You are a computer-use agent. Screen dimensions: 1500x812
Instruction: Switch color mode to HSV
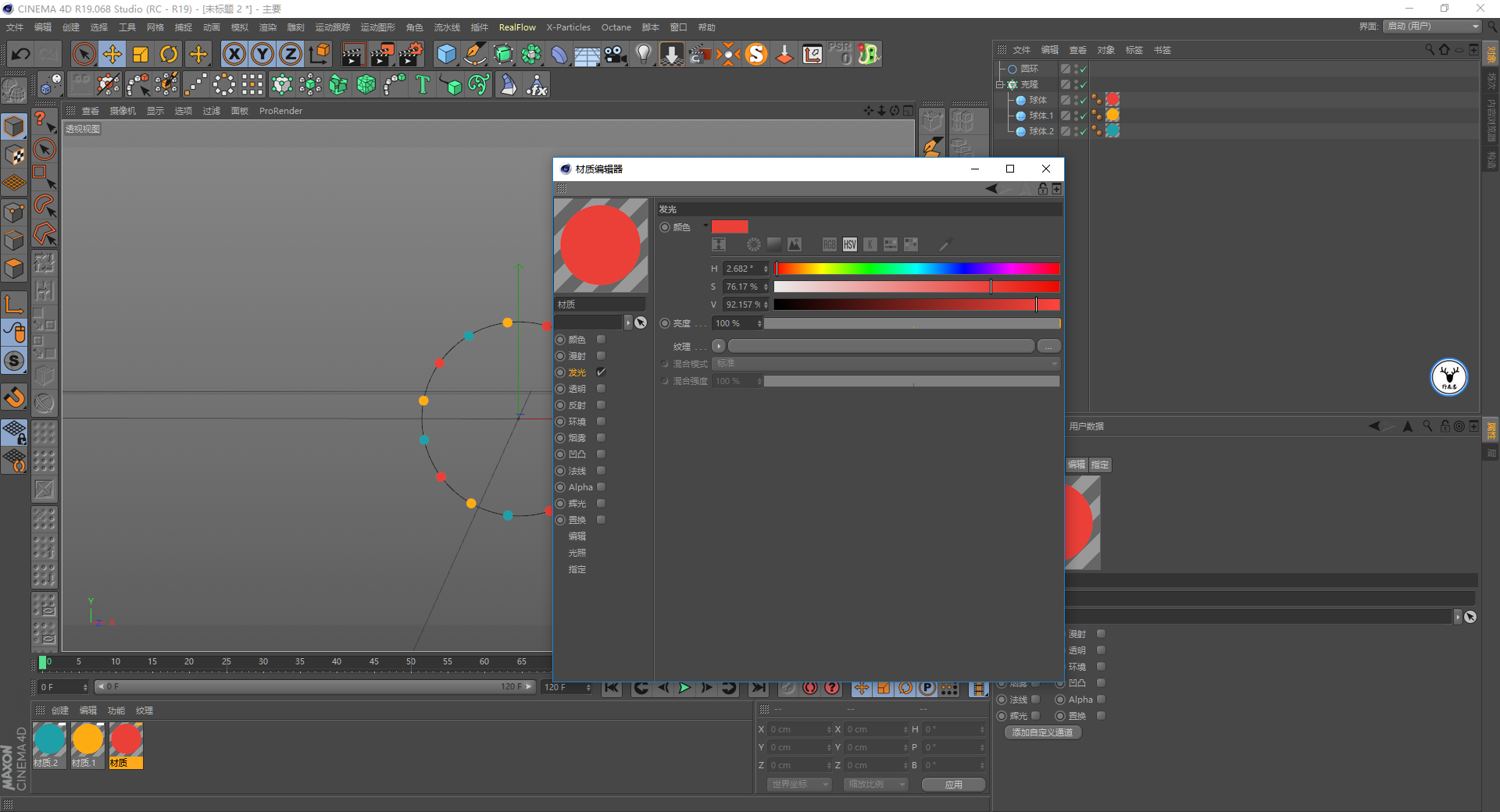(849, 244)
